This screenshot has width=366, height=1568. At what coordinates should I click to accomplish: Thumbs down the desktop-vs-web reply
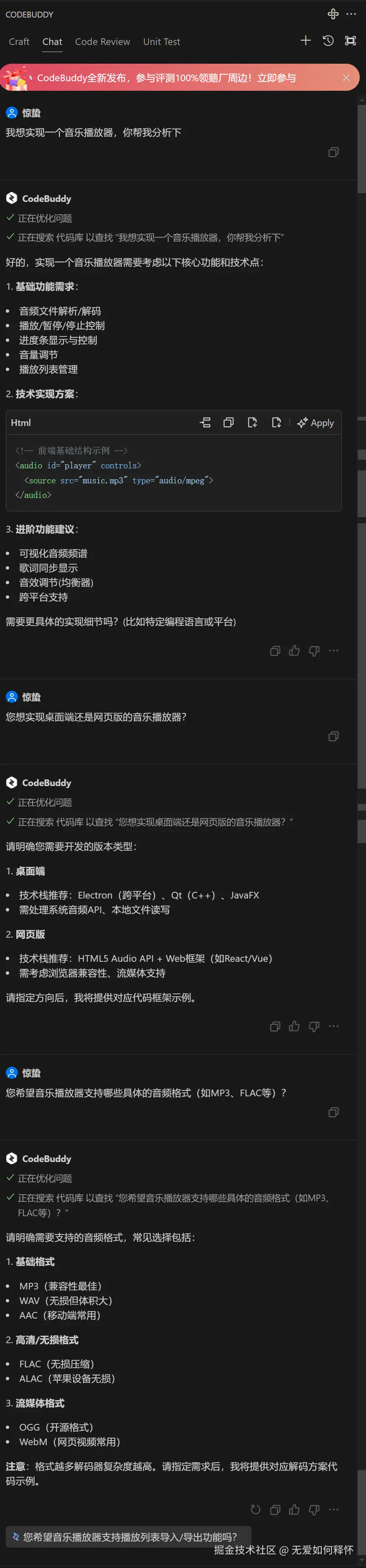[314, 1026]
